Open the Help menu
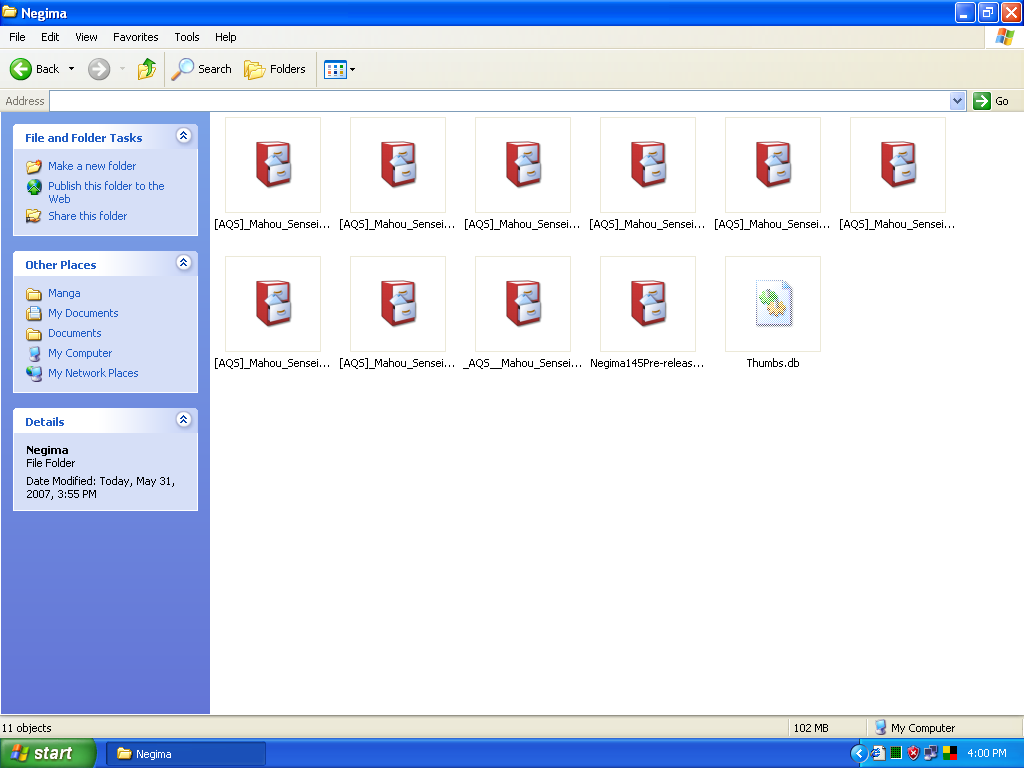Screen dimensions: 1024x768 (x=225, y=37)
